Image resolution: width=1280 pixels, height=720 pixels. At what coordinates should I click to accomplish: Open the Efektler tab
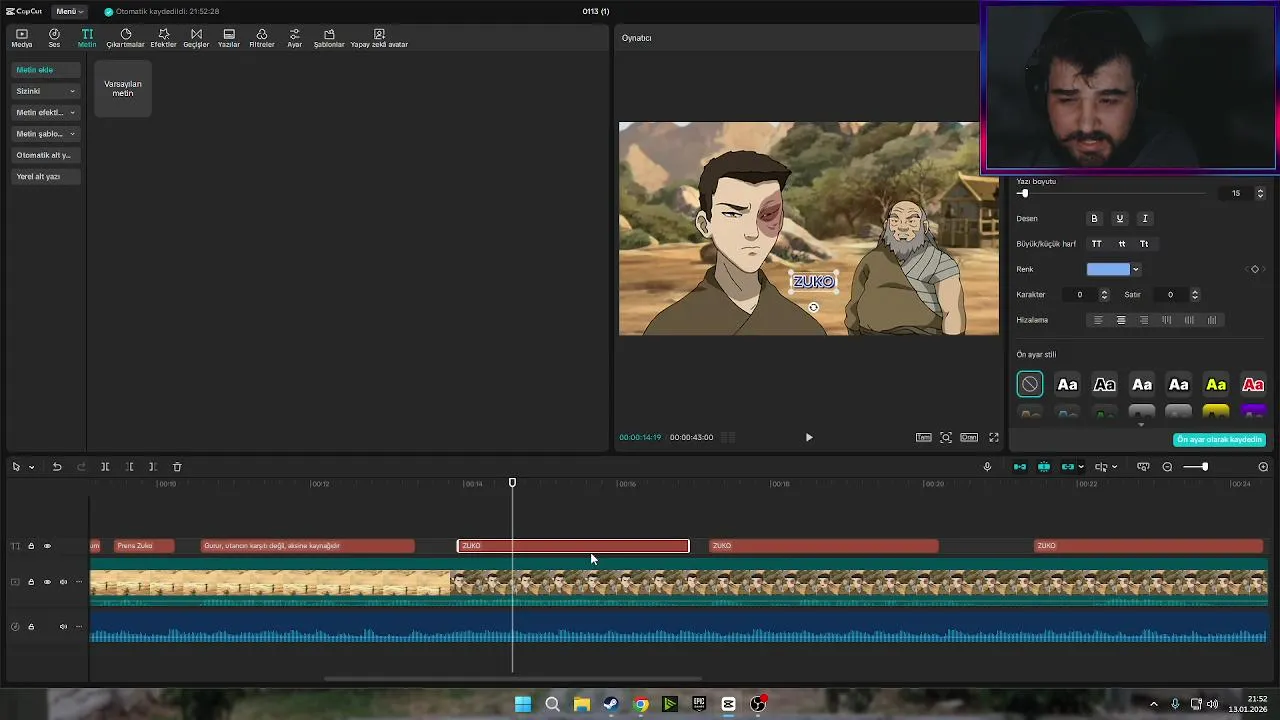[x=163, y=39]
